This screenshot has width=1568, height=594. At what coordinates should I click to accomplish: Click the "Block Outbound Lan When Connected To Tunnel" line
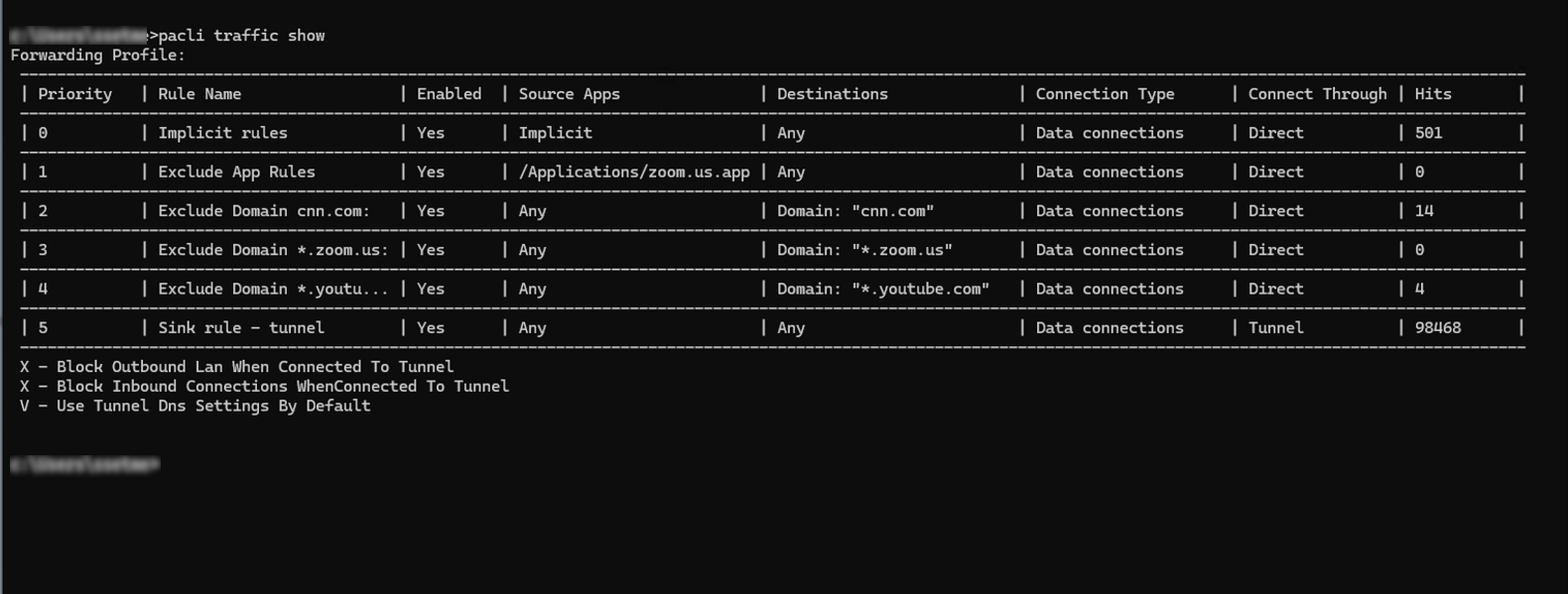pyautogui.click(x=254, y=367)
